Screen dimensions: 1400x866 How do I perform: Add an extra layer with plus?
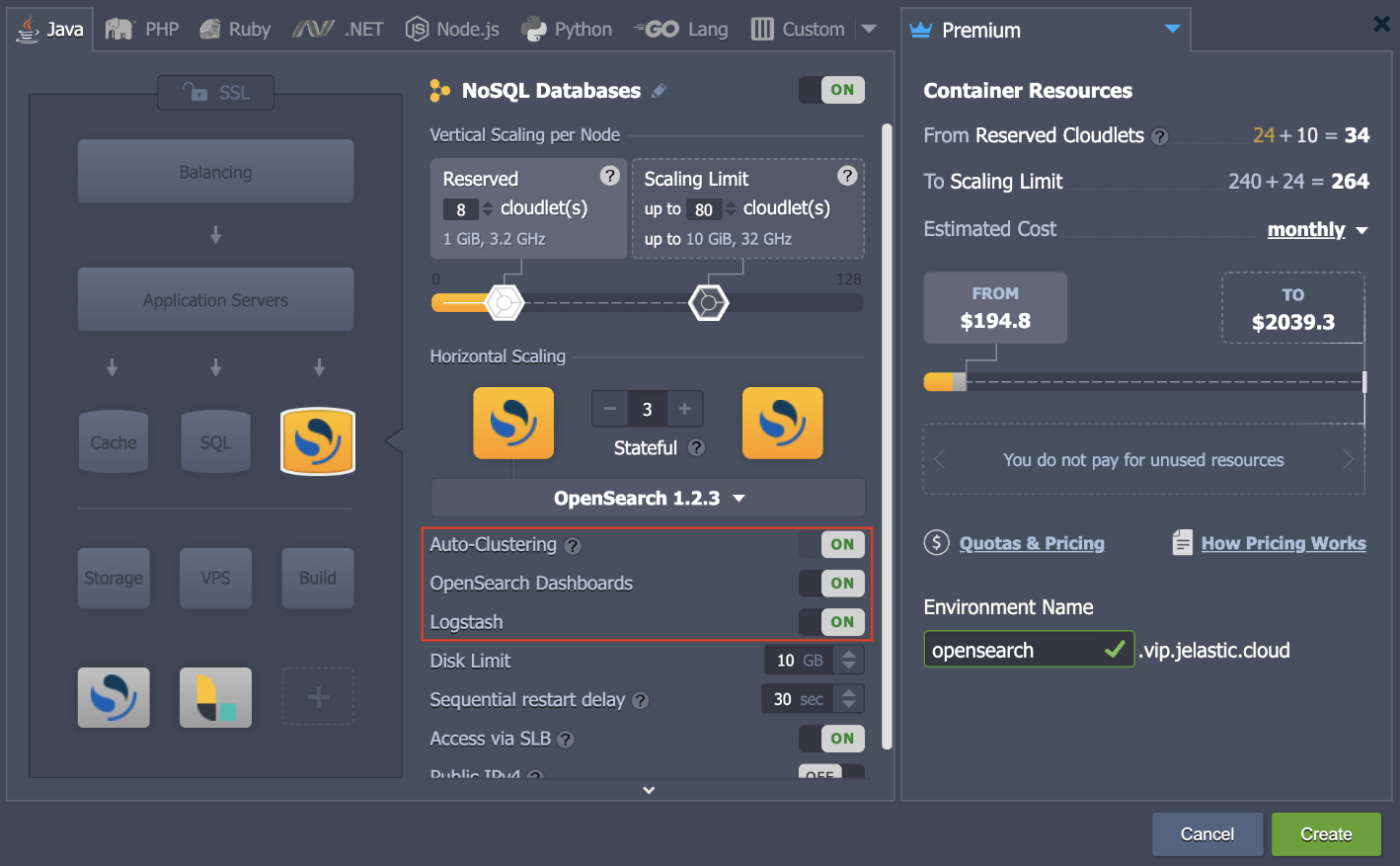(x=318, y=697)
